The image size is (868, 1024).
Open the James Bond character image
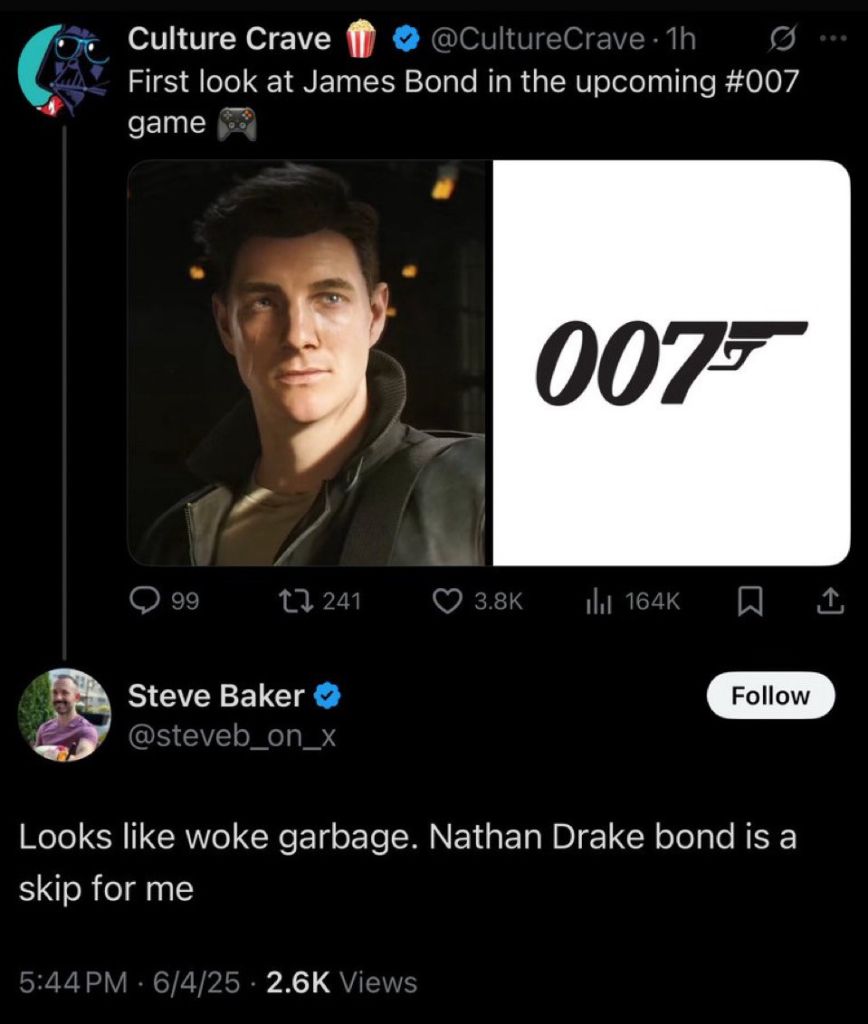307,363
